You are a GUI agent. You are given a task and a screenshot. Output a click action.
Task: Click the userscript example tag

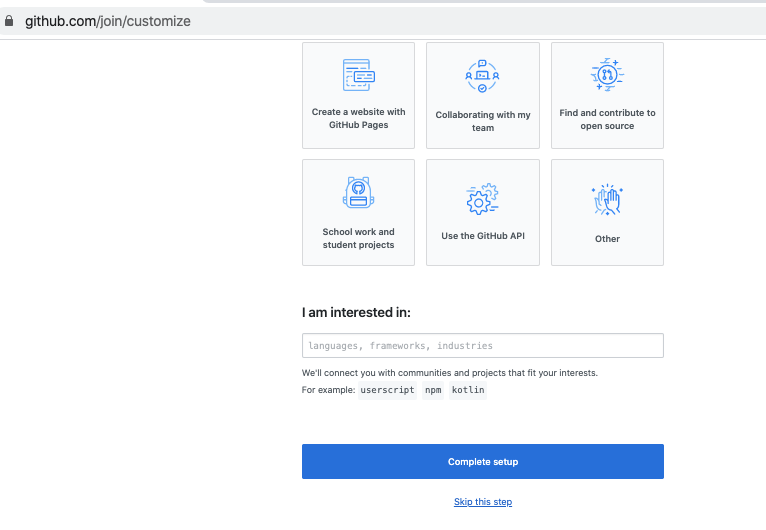click(x=387, y=390)
